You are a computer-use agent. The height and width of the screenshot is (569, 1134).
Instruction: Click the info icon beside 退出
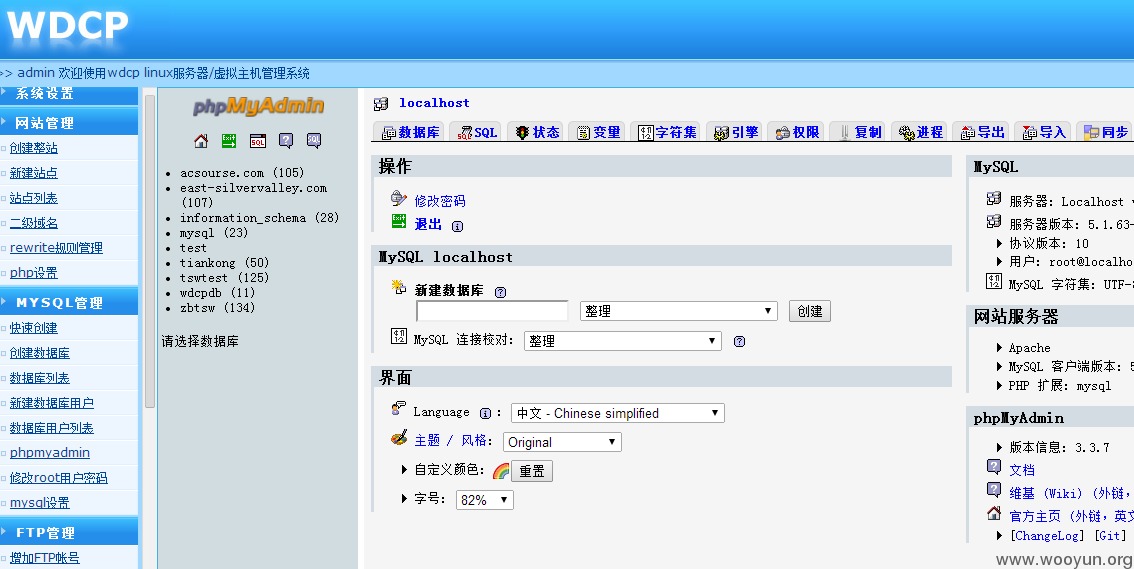(x=457, y=226)
